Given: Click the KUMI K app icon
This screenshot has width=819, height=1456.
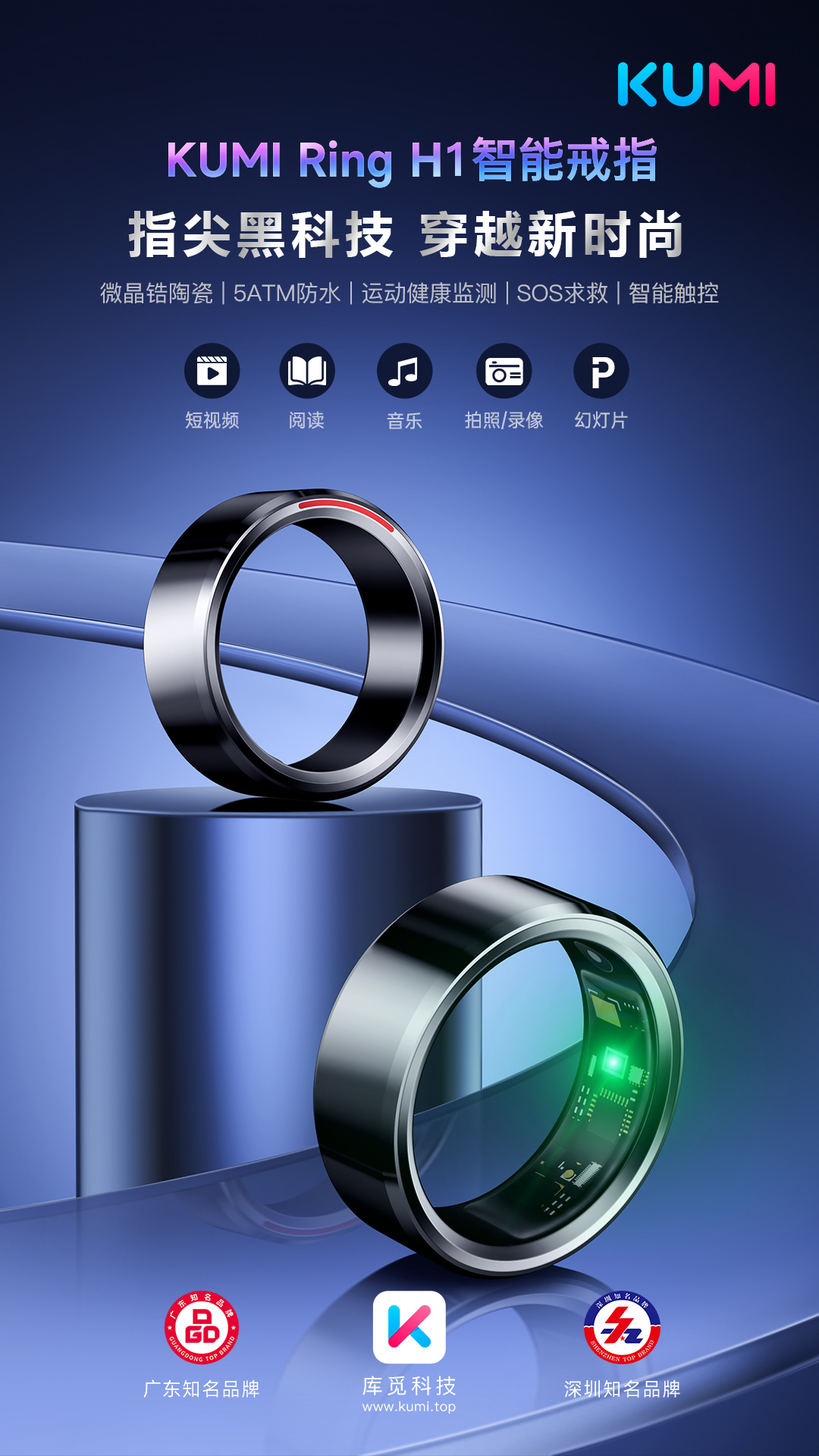Looking at the screenshot, I should (409, 1327).
